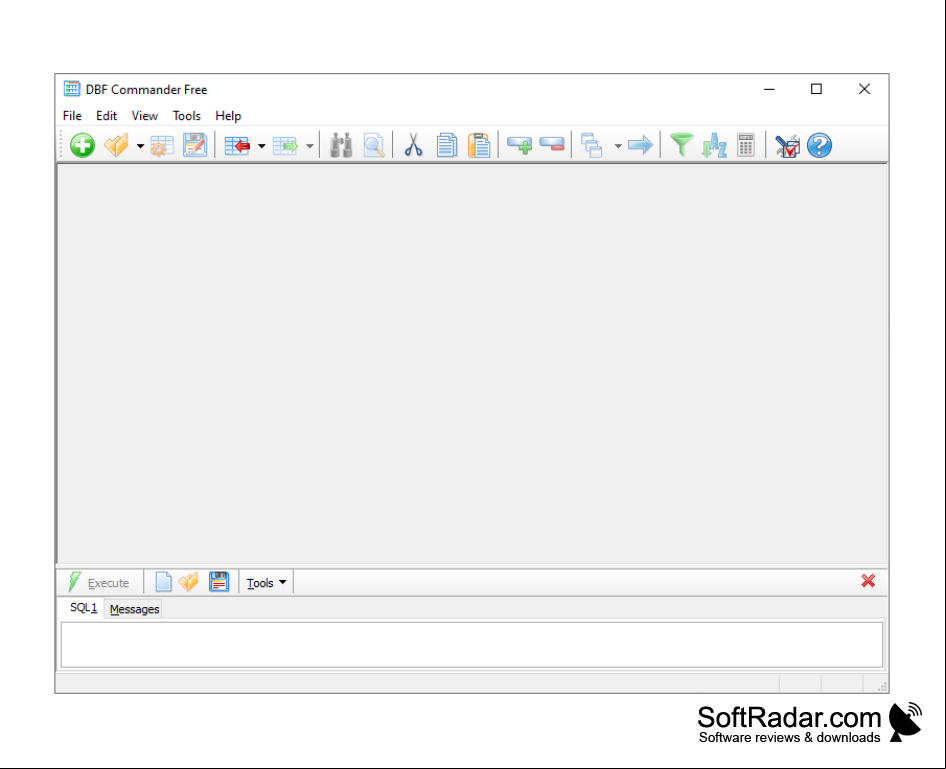Click the Paste clipboard icon

click(479, 145)
